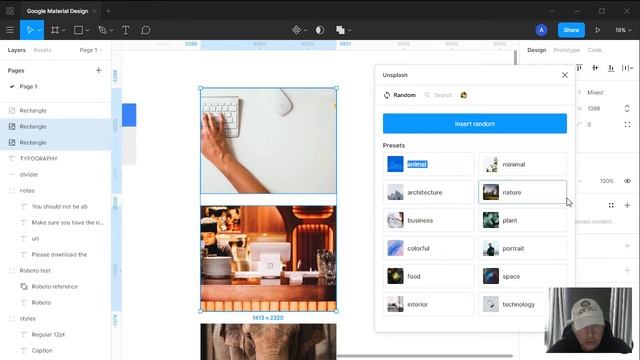
Task: Click the user avatar A
Action: click(x=542, y=30)
